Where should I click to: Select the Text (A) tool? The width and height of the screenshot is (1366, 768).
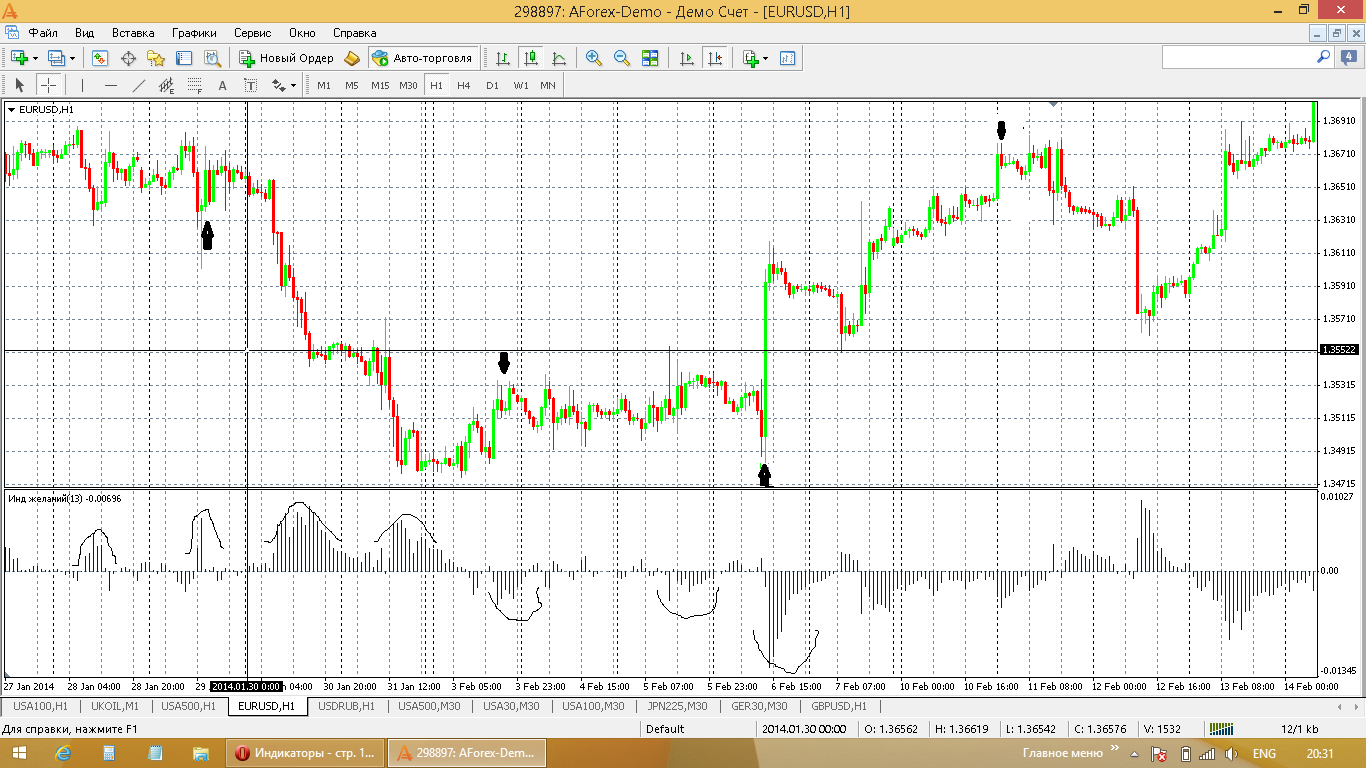click(222, 85)
